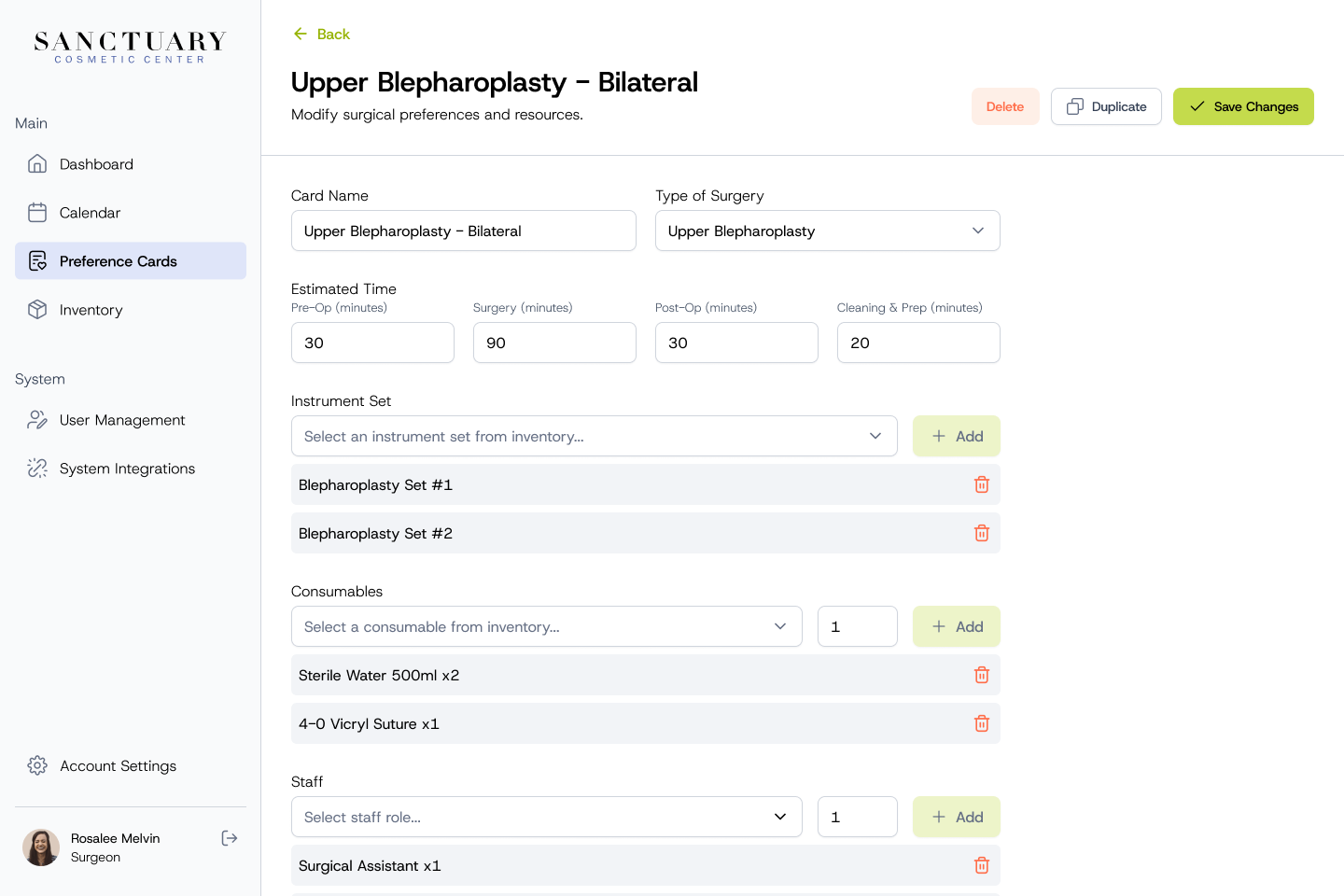Click the Calendar icon in sidebar
Viewport: 1344px width, 896px height.
[37, 213]
